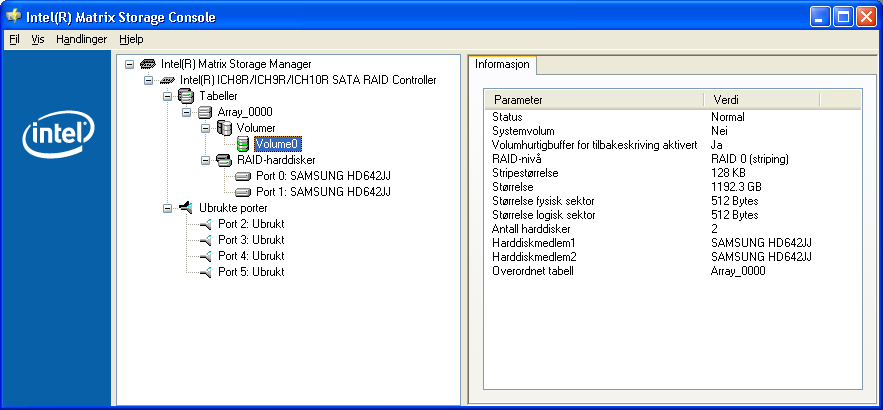Click the green Volume0 disk icon
Screen dimensions: 883x410
(x=243, y=144)
